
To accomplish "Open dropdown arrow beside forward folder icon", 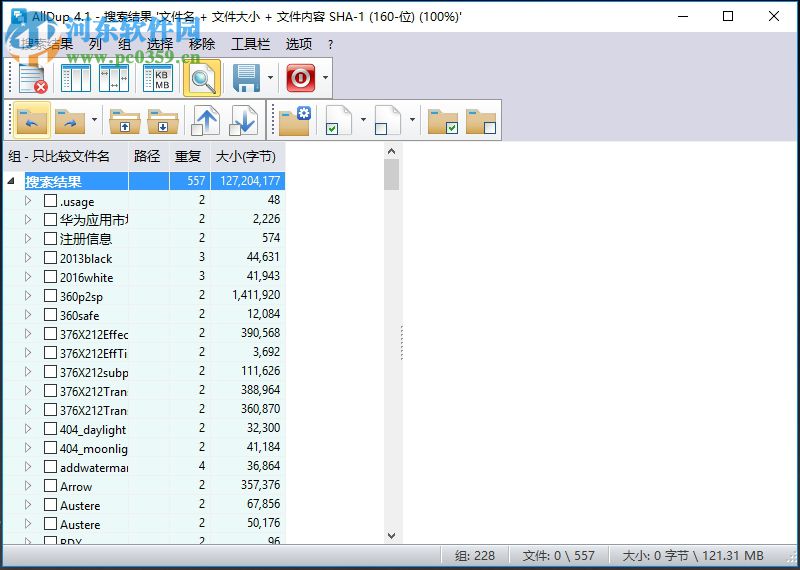I will pyautogui.click(x=94, y=120).
